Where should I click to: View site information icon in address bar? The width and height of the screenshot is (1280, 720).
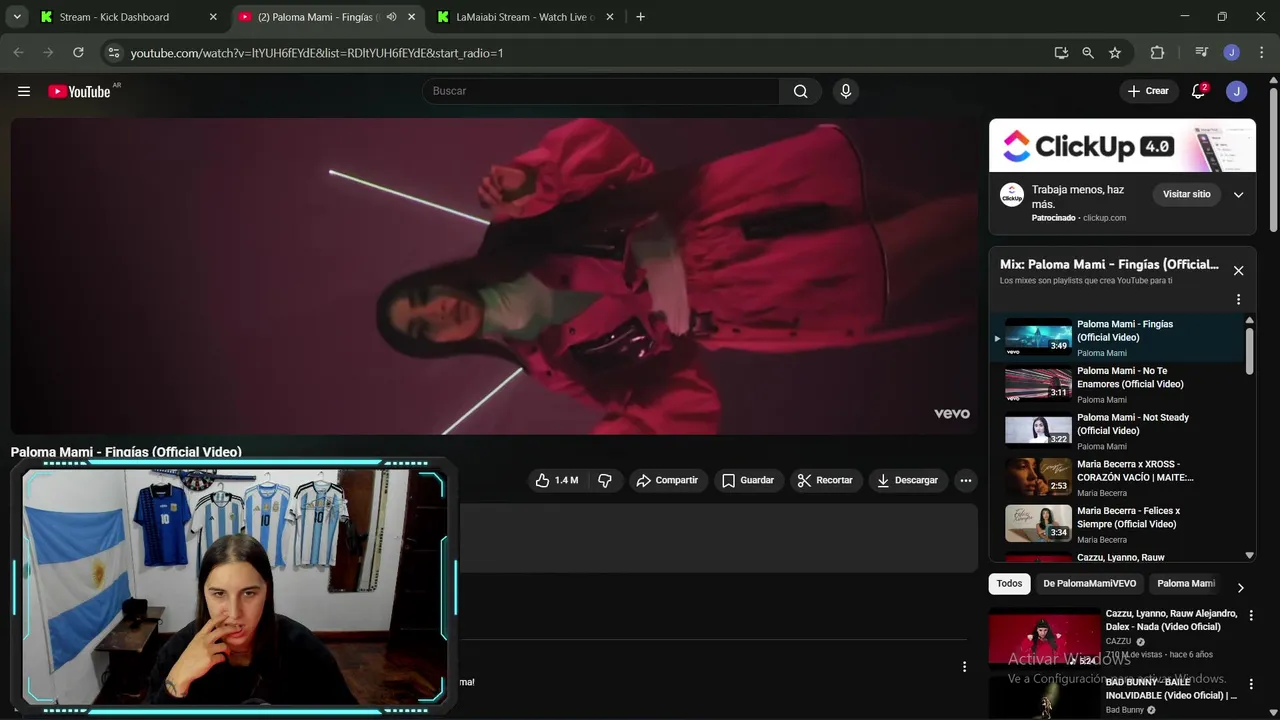tap(114, 53)
